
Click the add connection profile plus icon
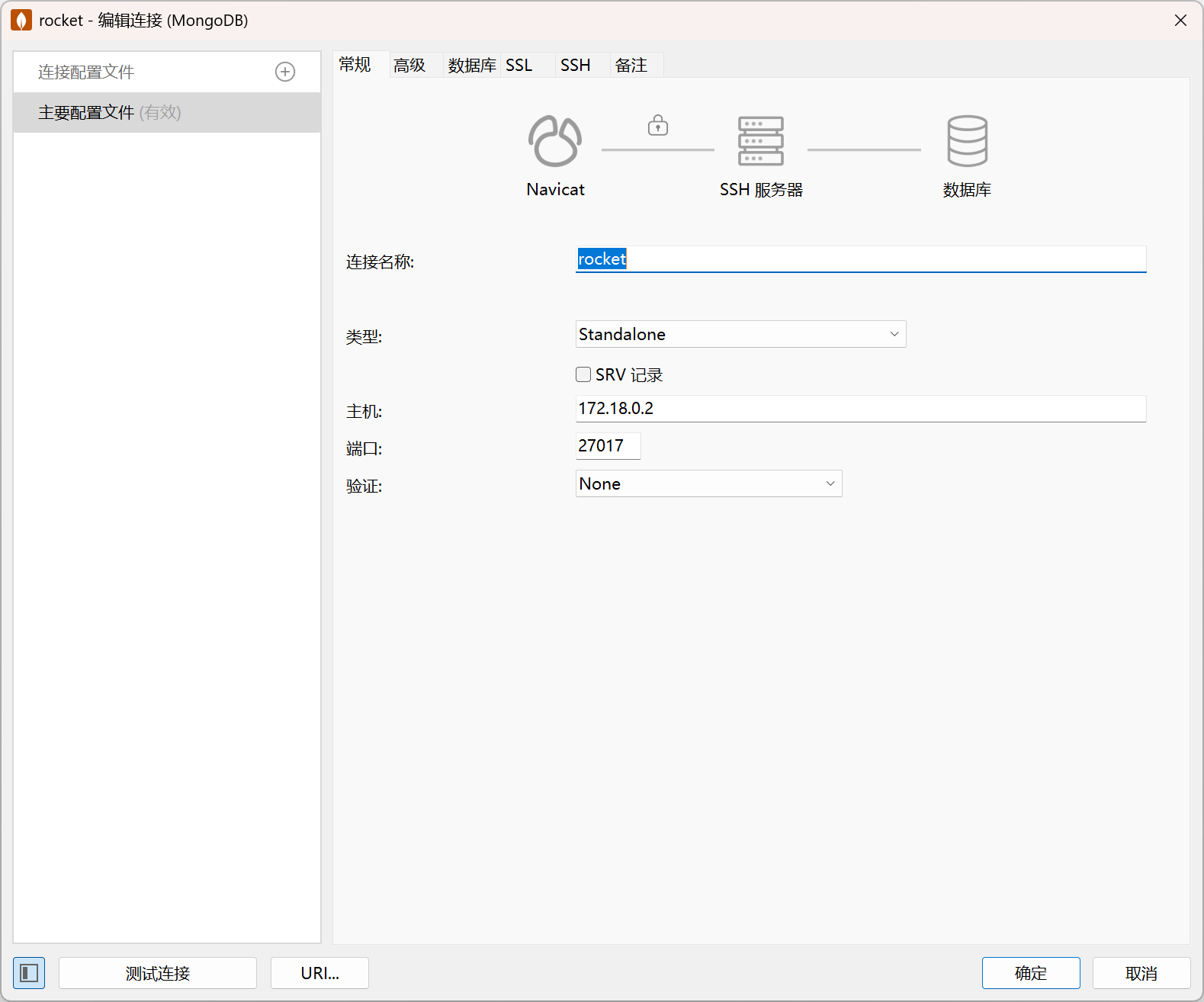click(x=285, y=72)
